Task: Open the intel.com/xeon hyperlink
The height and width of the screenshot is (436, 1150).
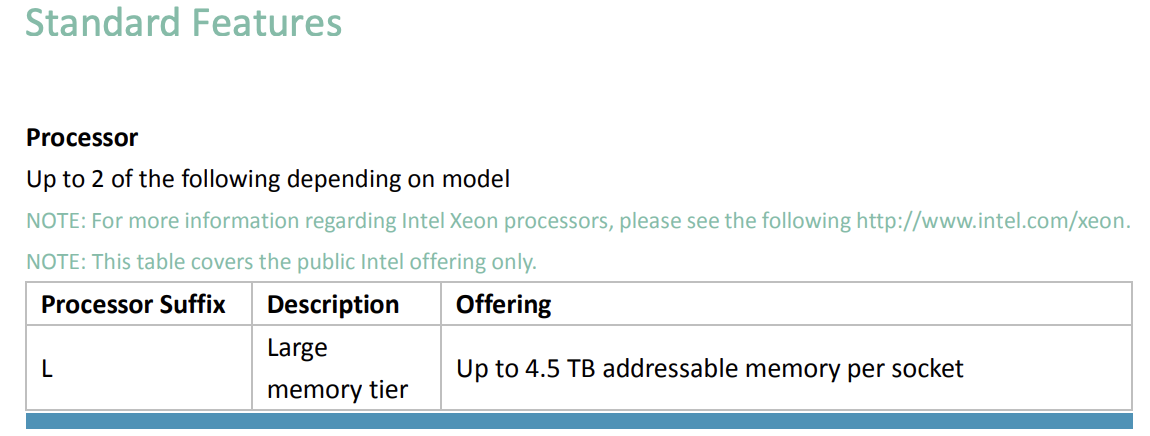Action: 992,221
